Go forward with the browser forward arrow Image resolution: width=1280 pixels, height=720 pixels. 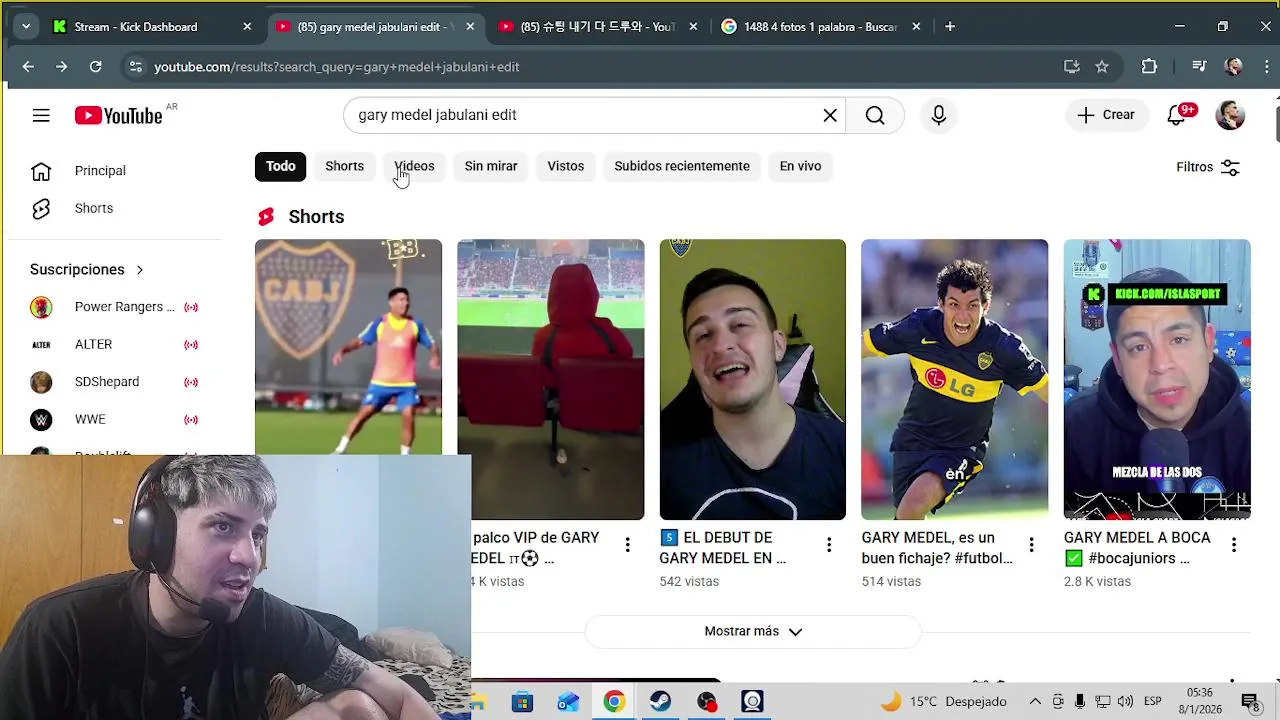(x=62, y=67)
